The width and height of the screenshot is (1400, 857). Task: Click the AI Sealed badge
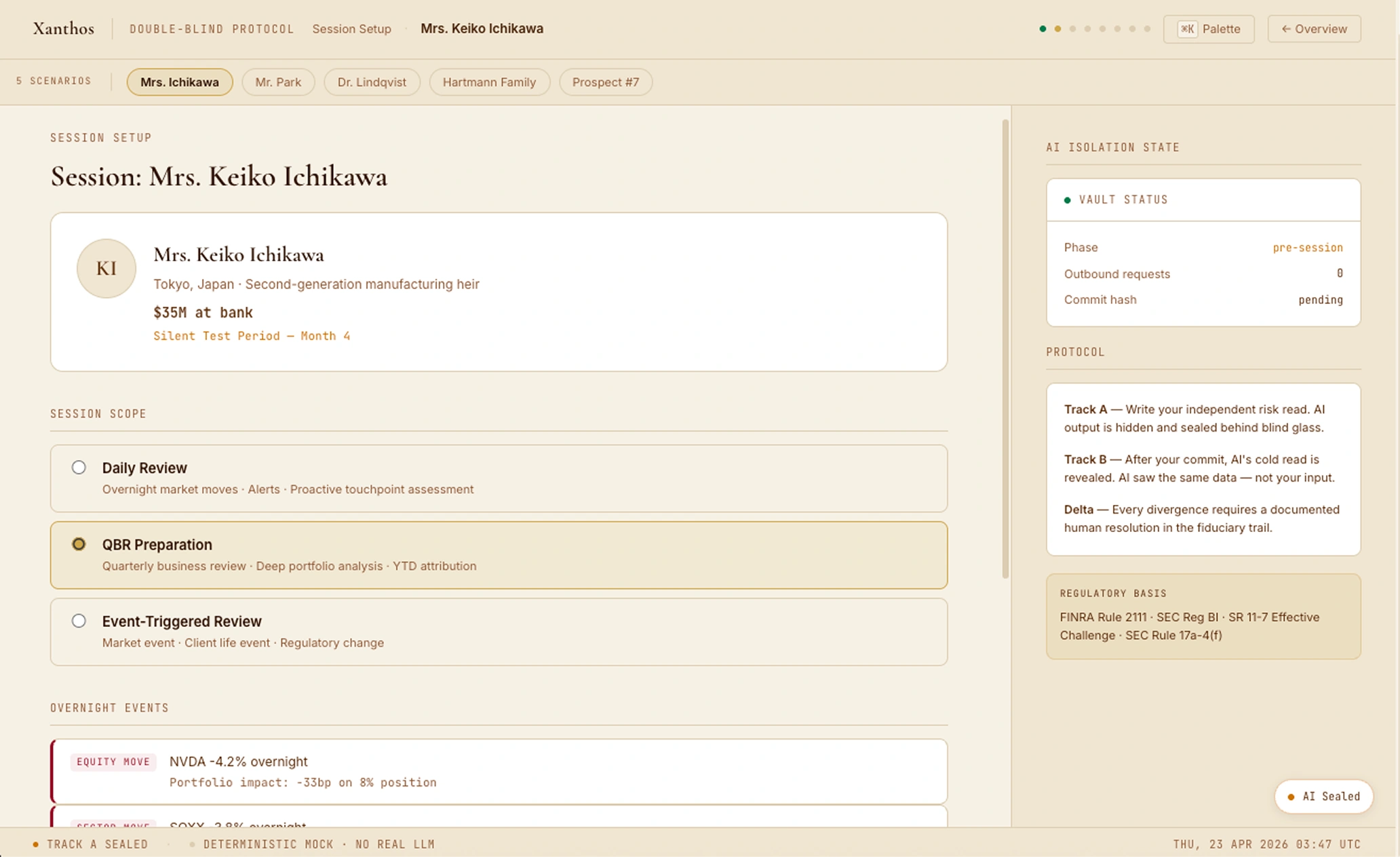click(1323, 797)
